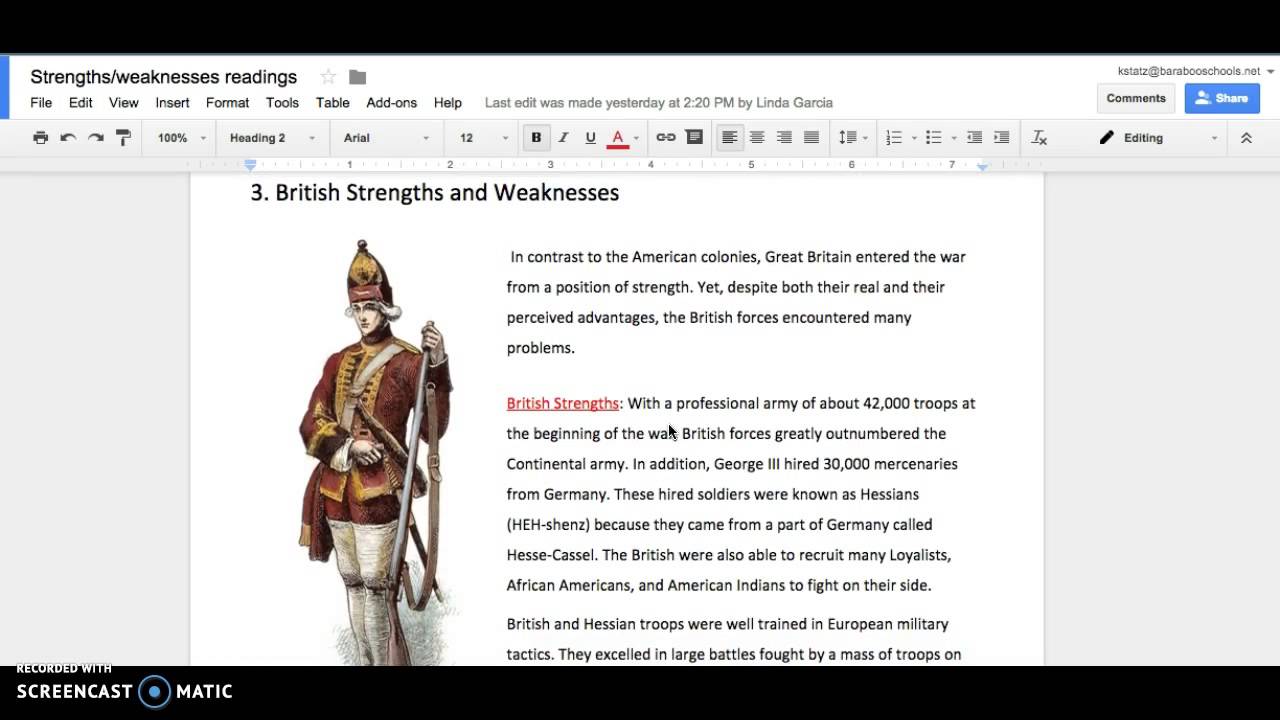Open the Tools menu
Viewport: 1280px width, 720px height.
click(x=282, y=102)
